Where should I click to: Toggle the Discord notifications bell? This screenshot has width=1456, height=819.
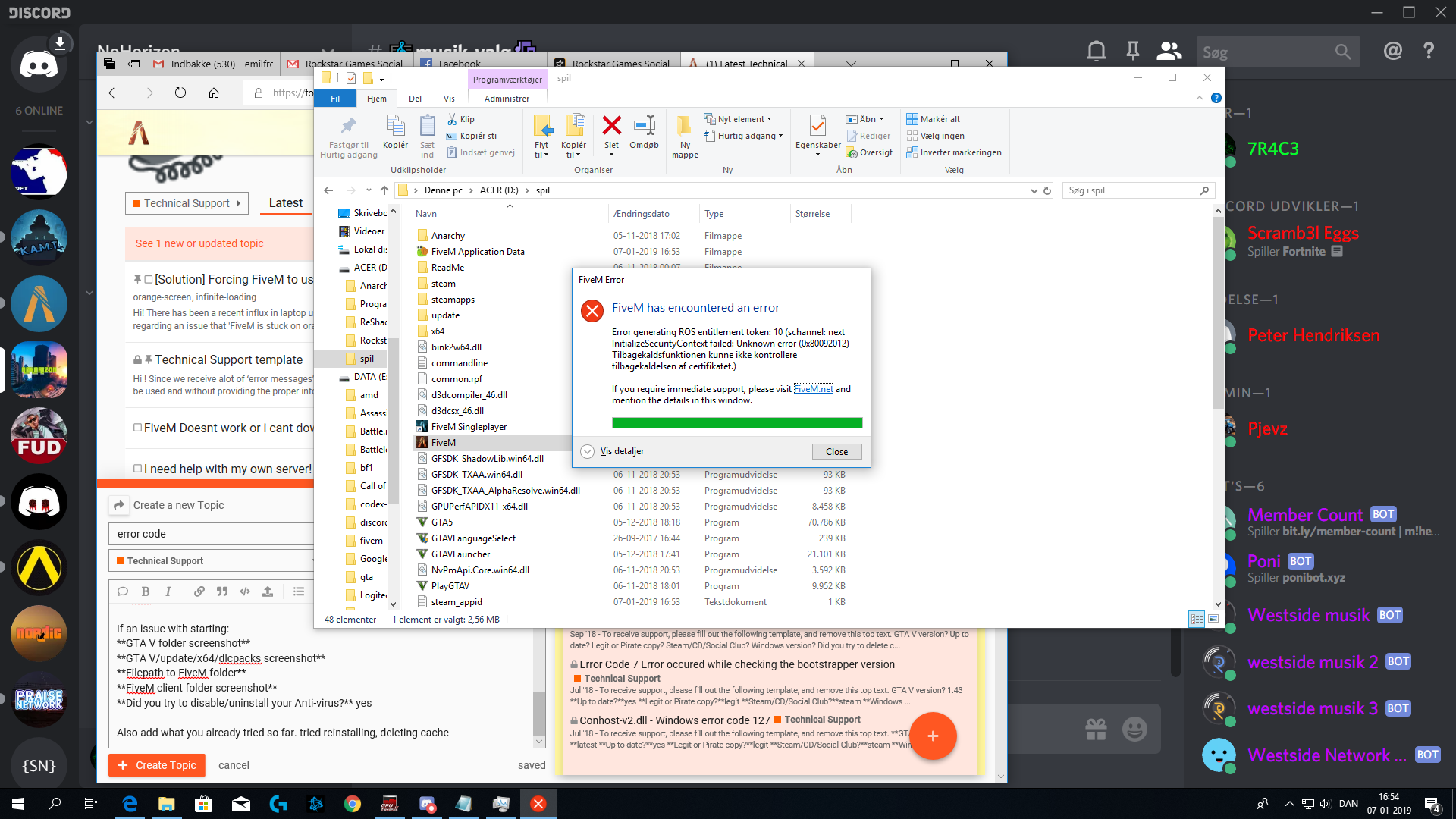tap(1096, 50)
